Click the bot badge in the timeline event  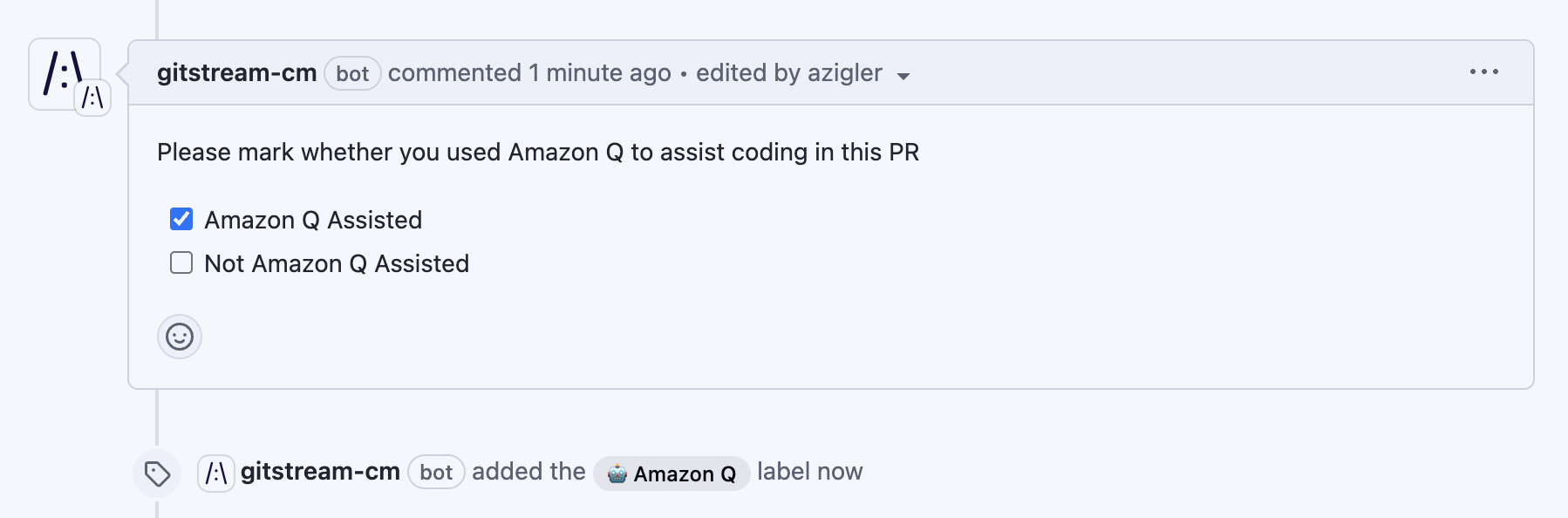(437, 472)
